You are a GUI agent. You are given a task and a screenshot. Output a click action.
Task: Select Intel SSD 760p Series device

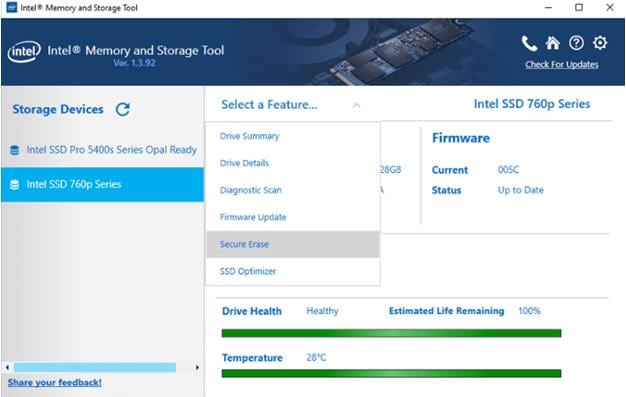tap(103, 185)
